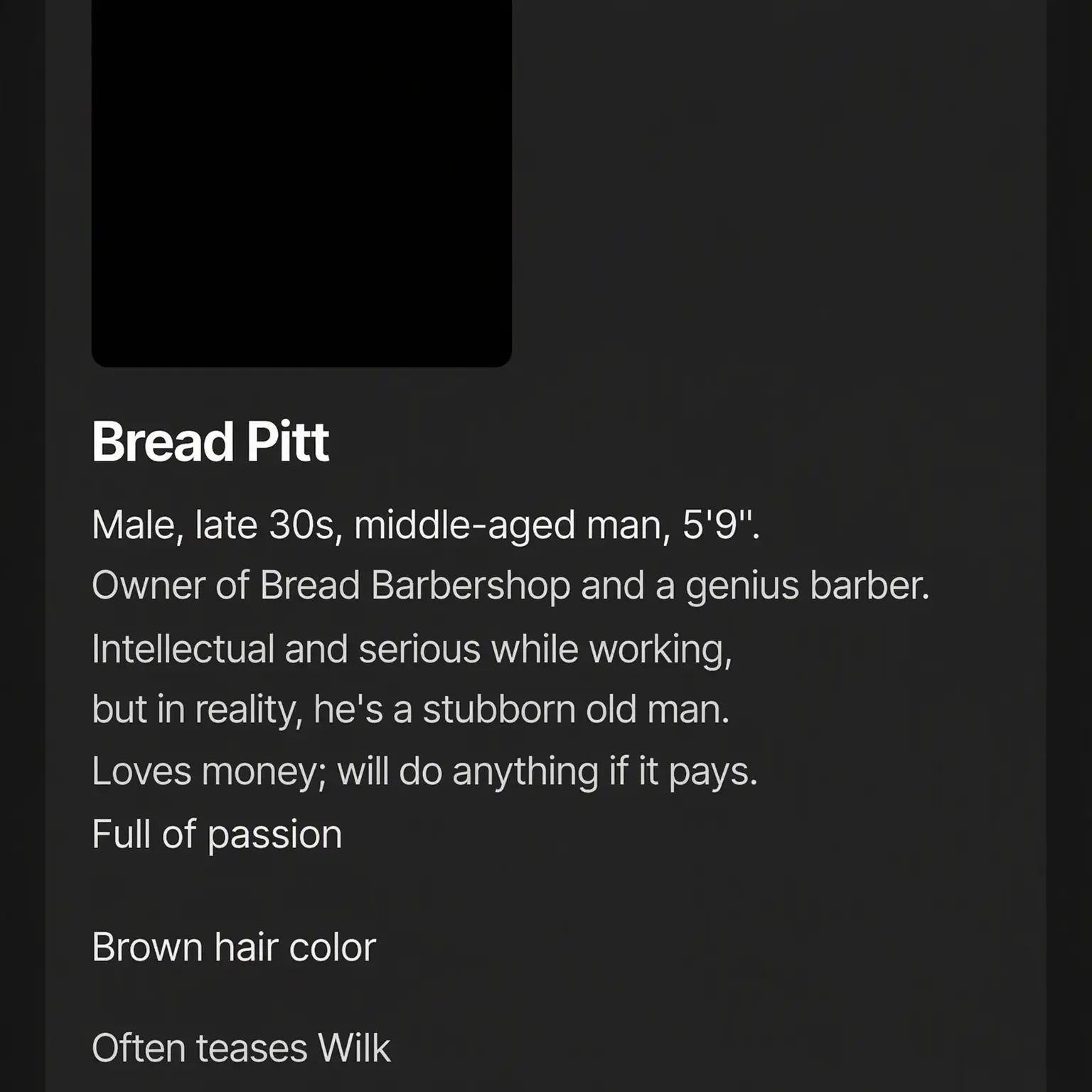
Task: Click the words genius barber
Action: (808, 586)
